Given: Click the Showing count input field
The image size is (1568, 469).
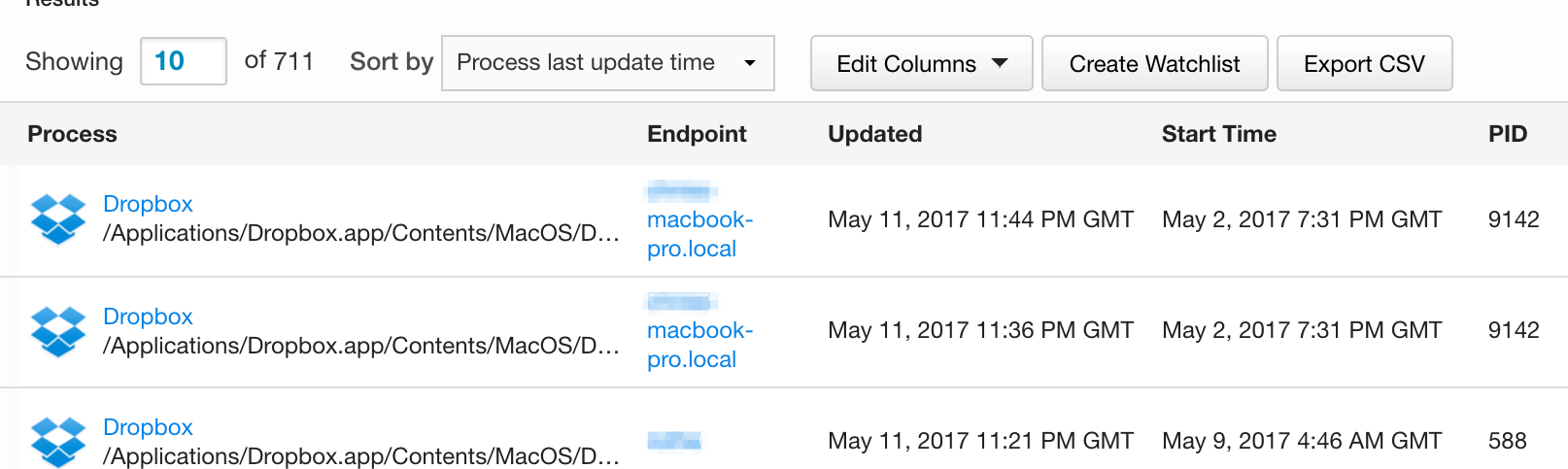Looking at the screenshot, I should (x=183, y=61).
